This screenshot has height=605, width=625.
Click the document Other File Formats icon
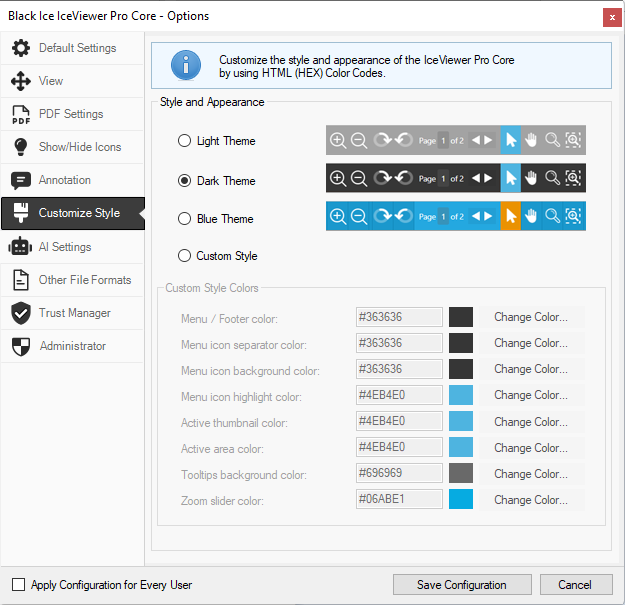[x=21, y=280]
